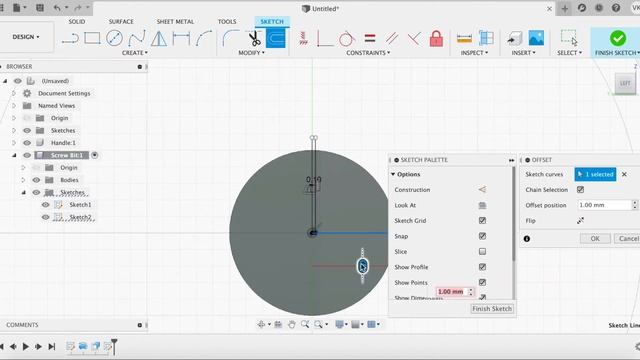Hide Sketch2 with its eye icon
This screenshot has height=360, width=640.
[45, 218]
